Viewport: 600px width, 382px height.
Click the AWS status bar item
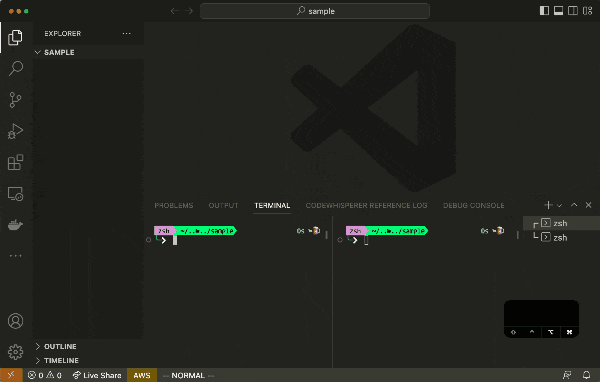(142, 375)
